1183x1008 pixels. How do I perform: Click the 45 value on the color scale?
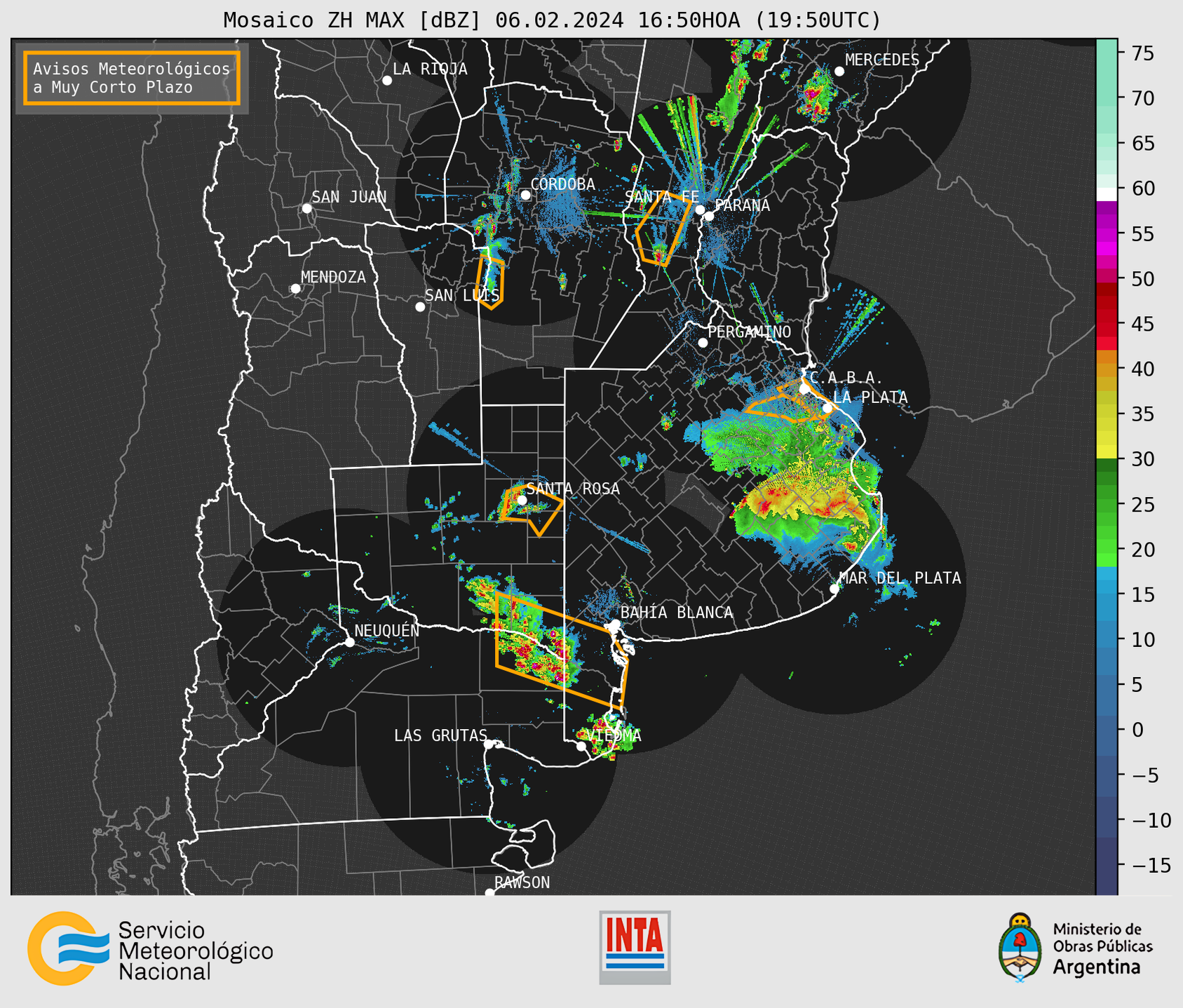[x=1143, y=324]
